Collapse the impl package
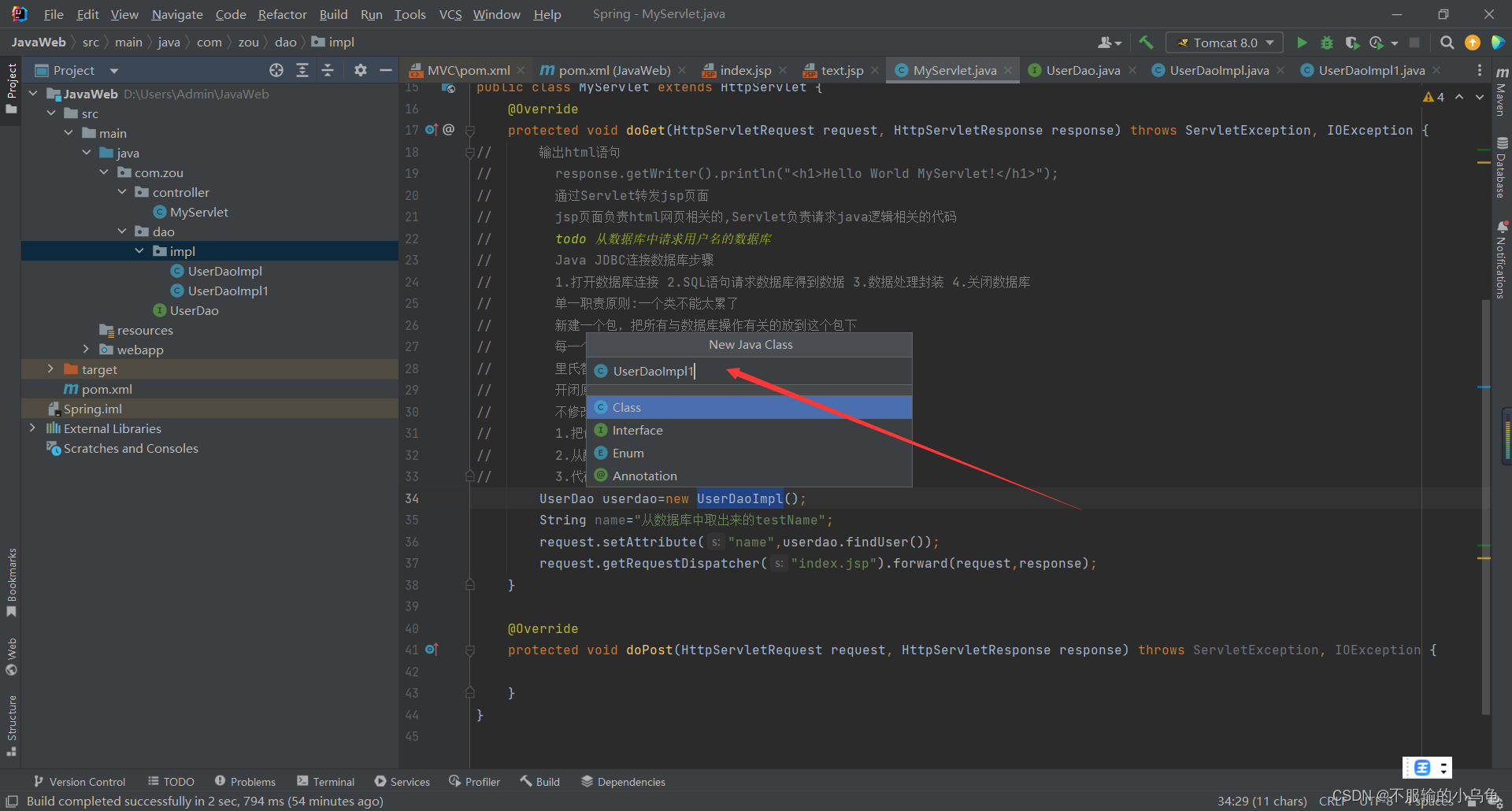 139,251
